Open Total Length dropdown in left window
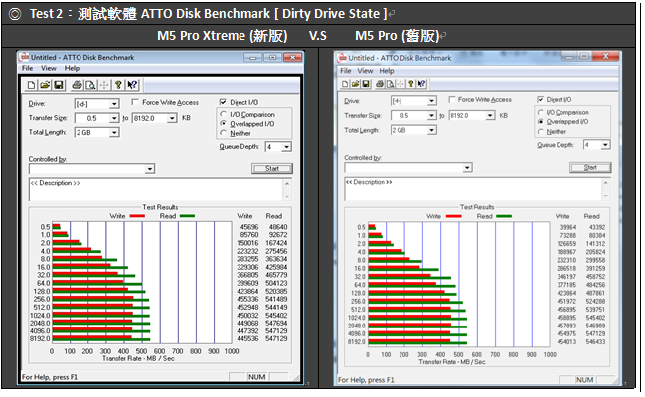Screen dimensions: 645x397 (x=114, y=132)
